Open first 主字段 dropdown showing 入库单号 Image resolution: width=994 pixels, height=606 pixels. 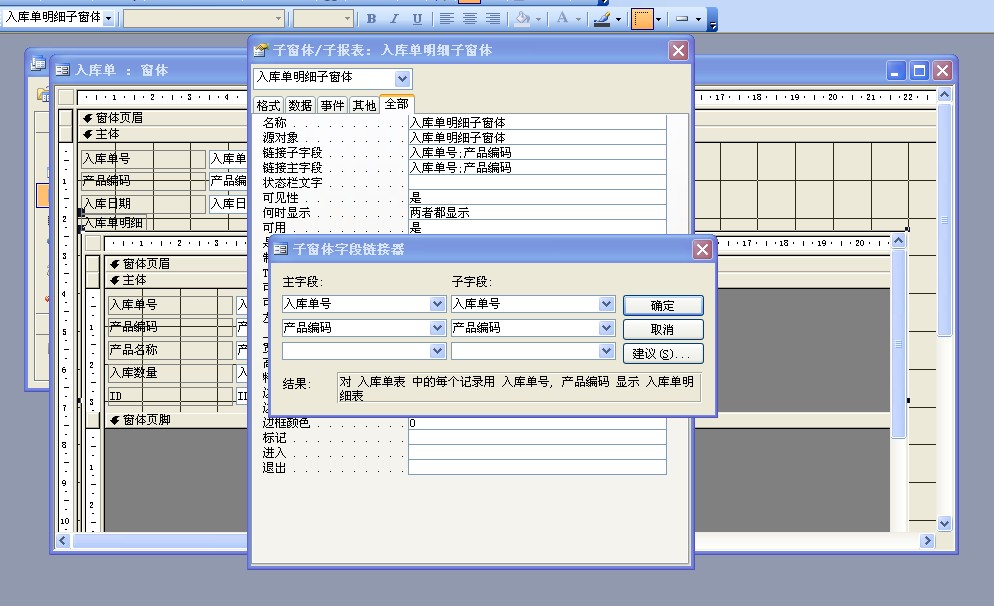pyautogui.click(x=437, y=304)
